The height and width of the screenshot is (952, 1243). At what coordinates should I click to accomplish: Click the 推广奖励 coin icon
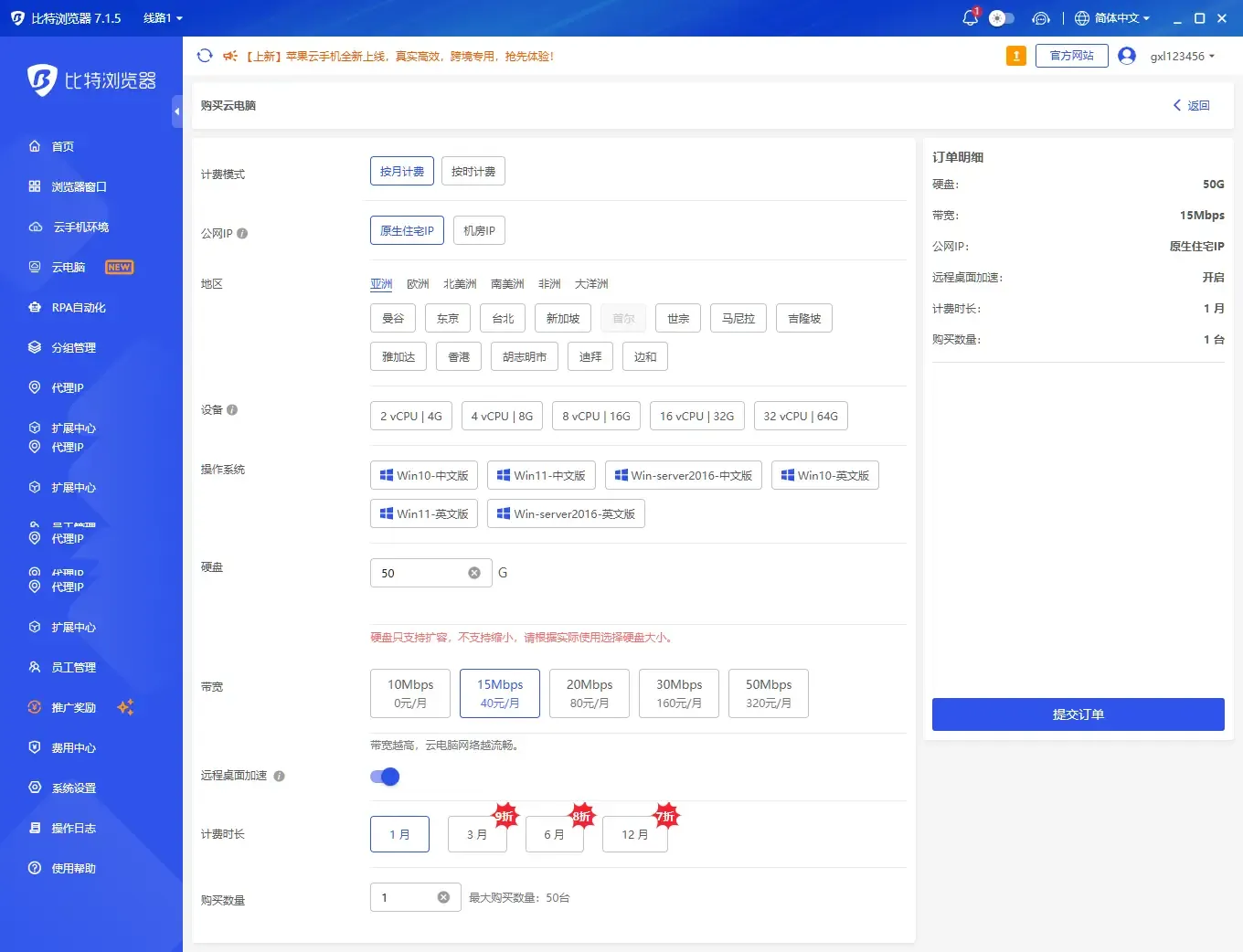(x=35, y=707)
